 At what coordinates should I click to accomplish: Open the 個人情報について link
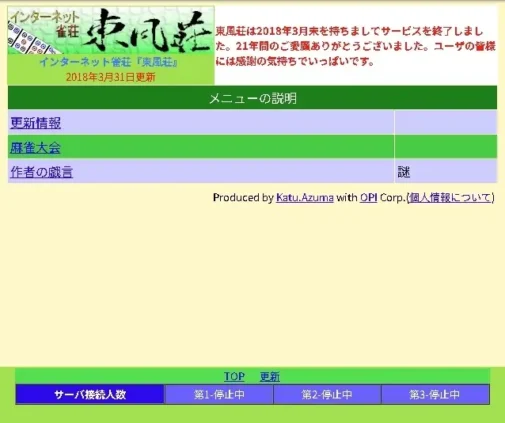[450, 198]
